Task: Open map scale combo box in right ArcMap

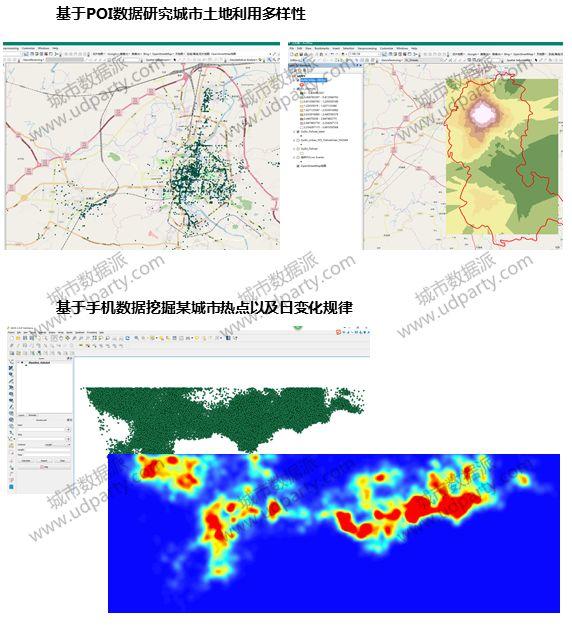Action: coord(364,54)
